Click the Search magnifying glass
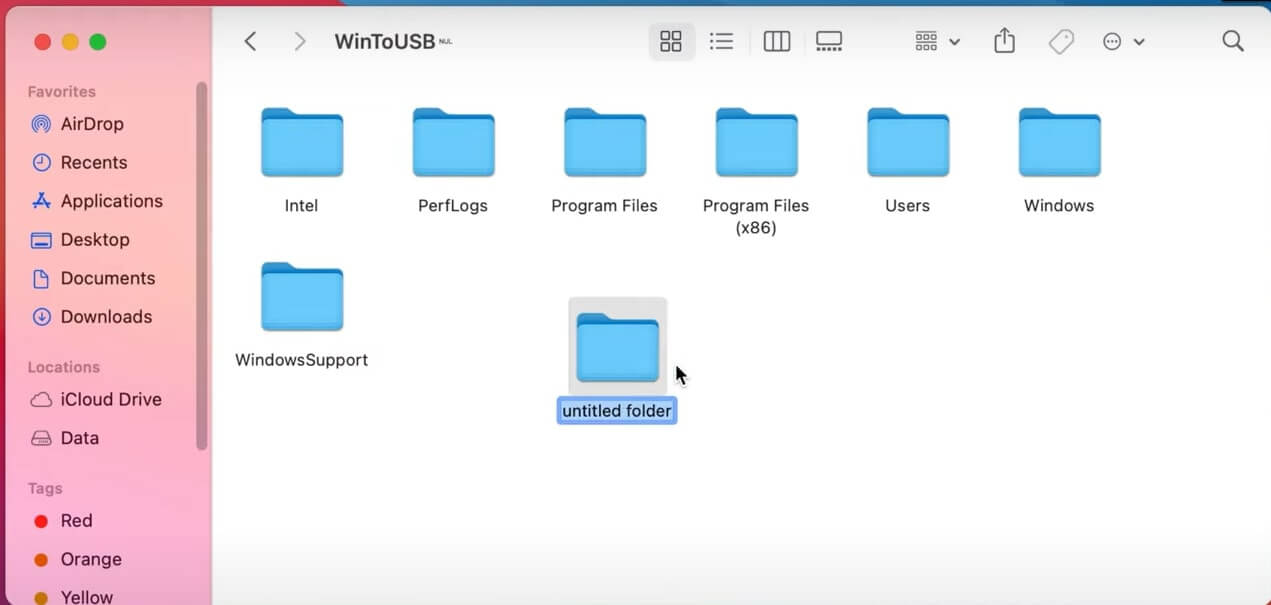The width and height of the screenshot is (1271, 605). coord(1233,41)
